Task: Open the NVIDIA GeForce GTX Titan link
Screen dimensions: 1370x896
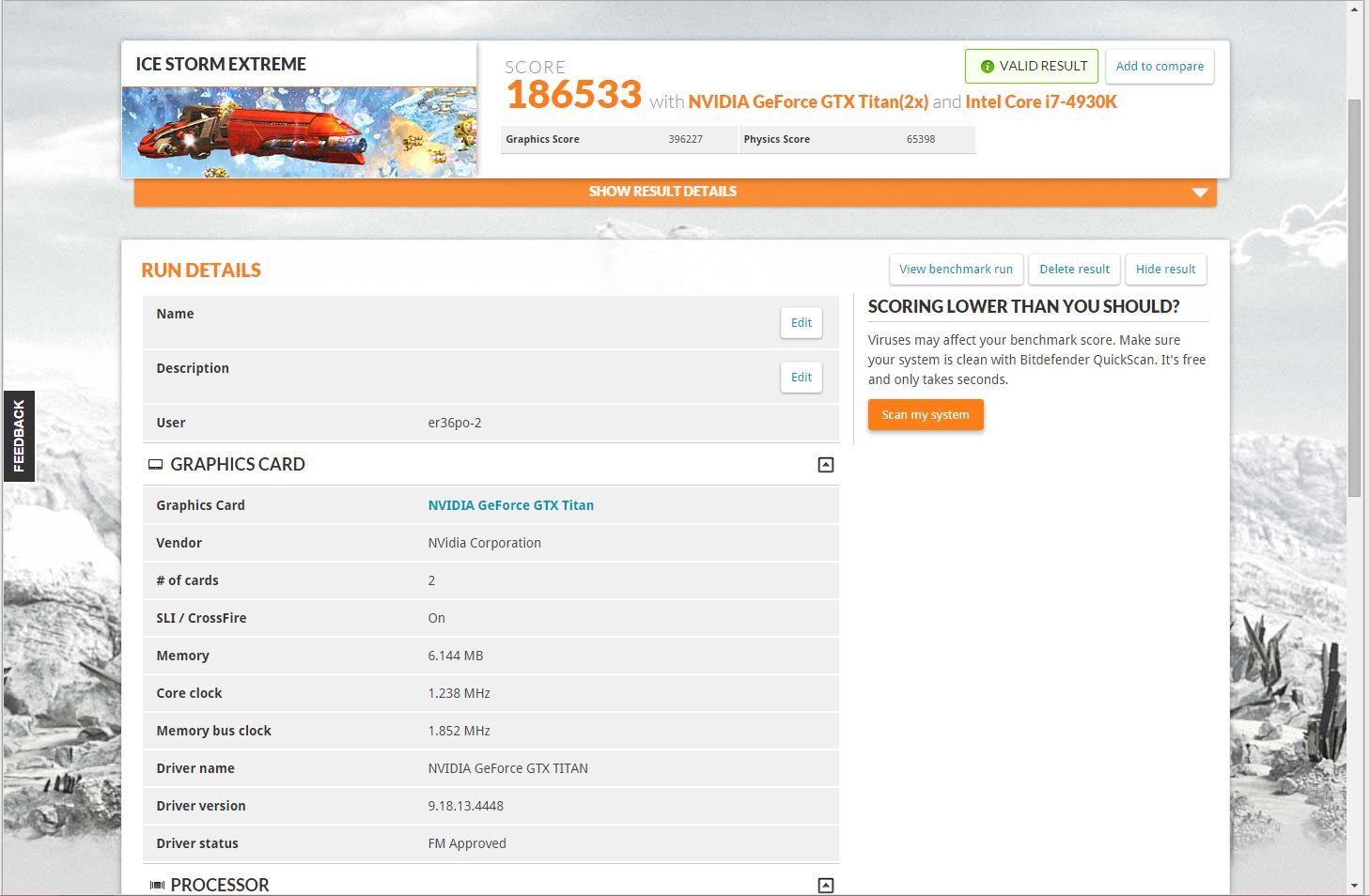Action: (x=511, y=505)
